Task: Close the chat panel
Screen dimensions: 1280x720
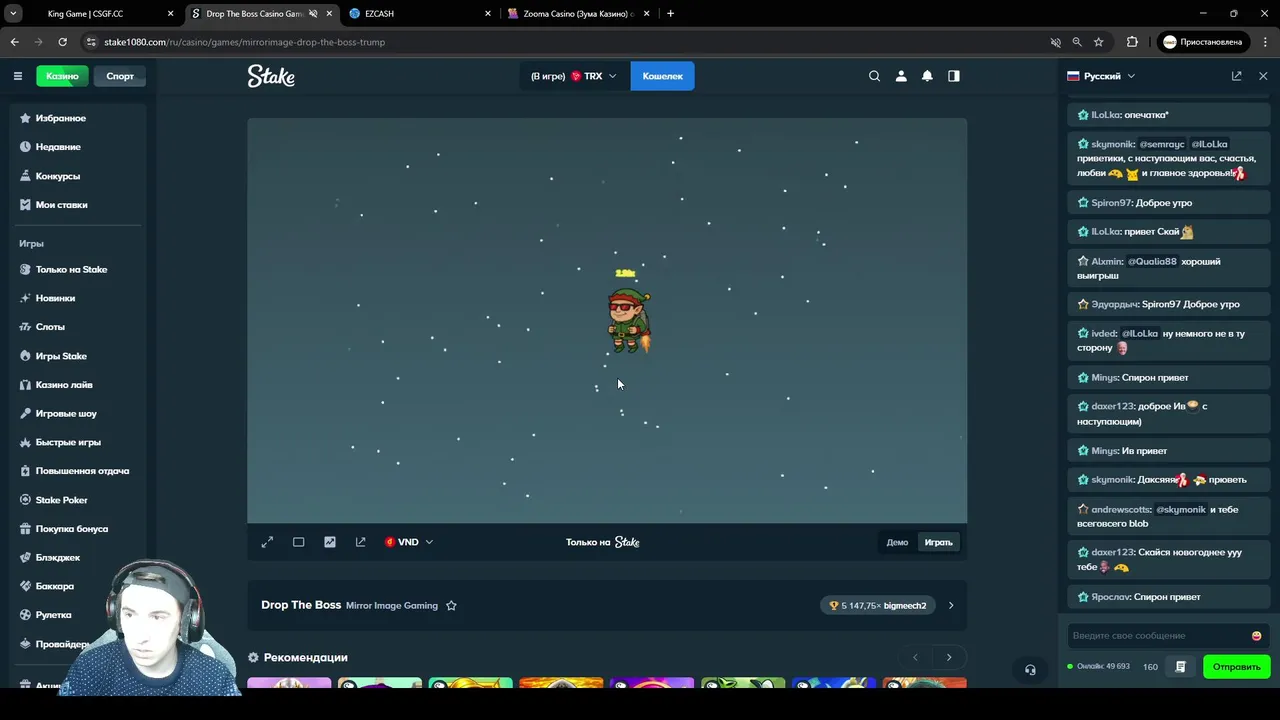Action: coord(1263,76)
